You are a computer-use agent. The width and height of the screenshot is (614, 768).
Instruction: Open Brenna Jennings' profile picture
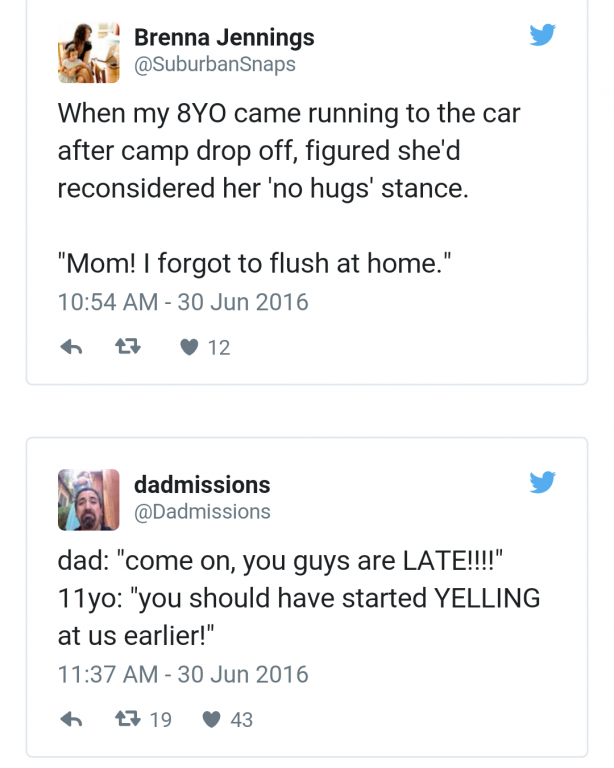coord(89,52)
